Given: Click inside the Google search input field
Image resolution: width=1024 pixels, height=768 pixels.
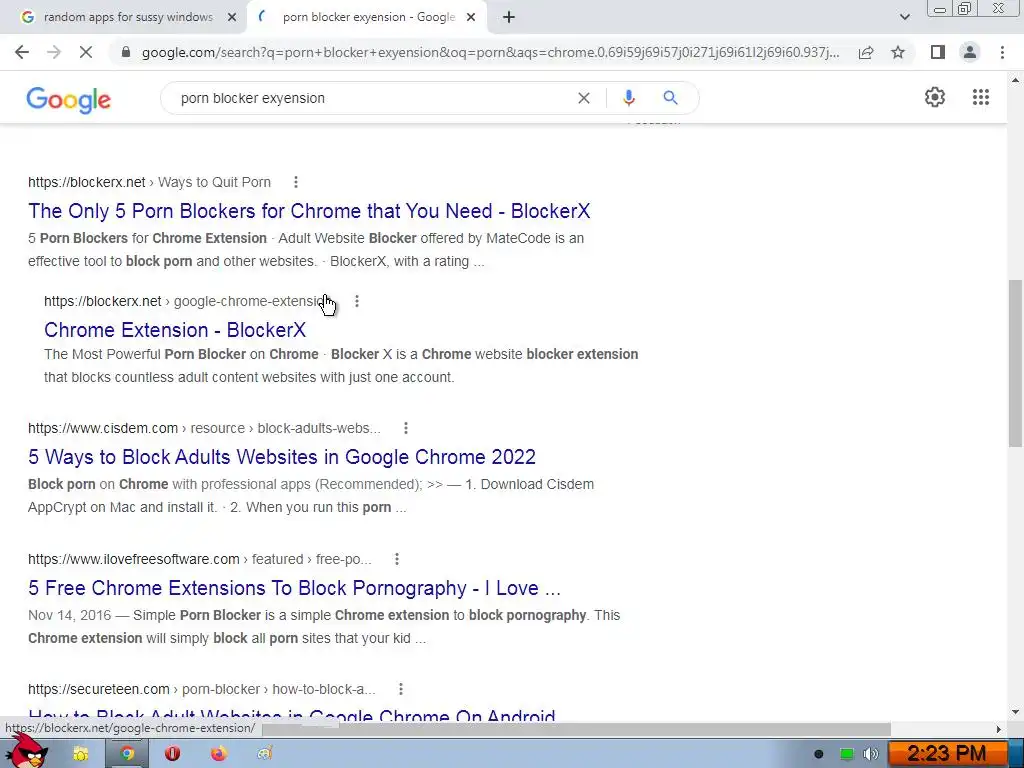Looking at the screenshot, I should click(372, 98).
